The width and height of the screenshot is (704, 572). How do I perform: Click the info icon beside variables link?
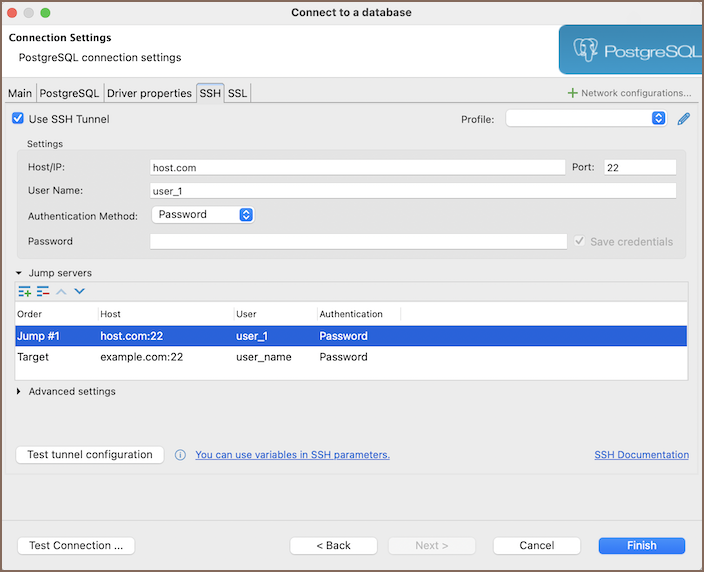click(181, 455)
